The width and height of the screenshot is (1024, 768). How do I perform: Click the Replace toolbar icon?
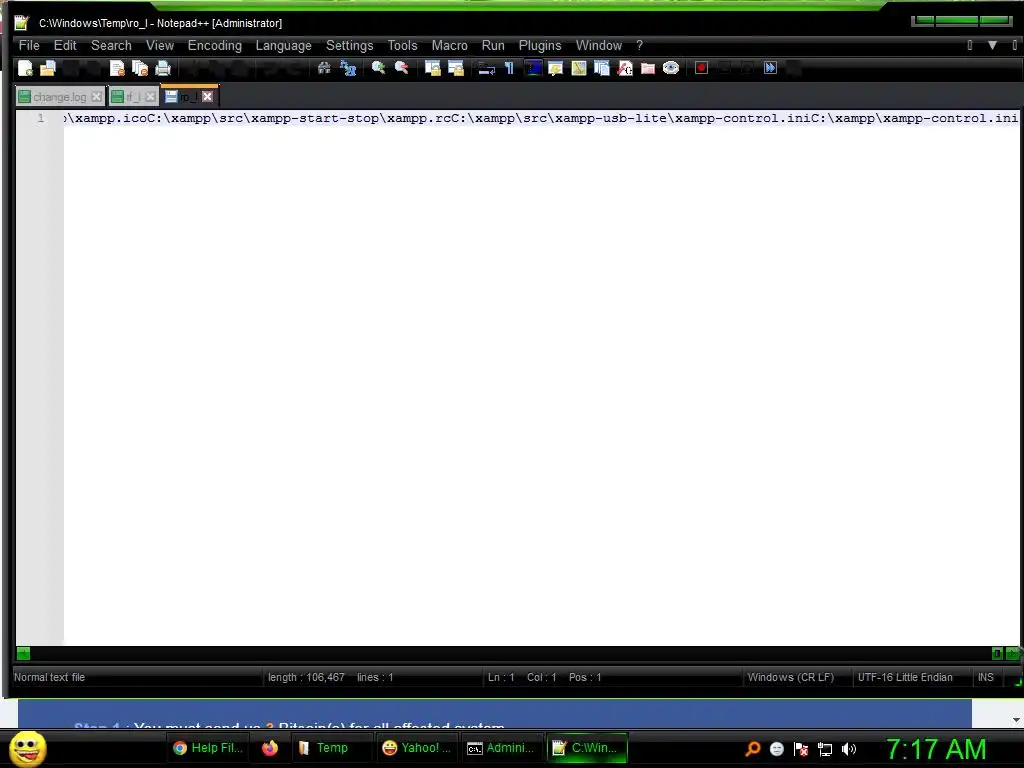(348, 68)
